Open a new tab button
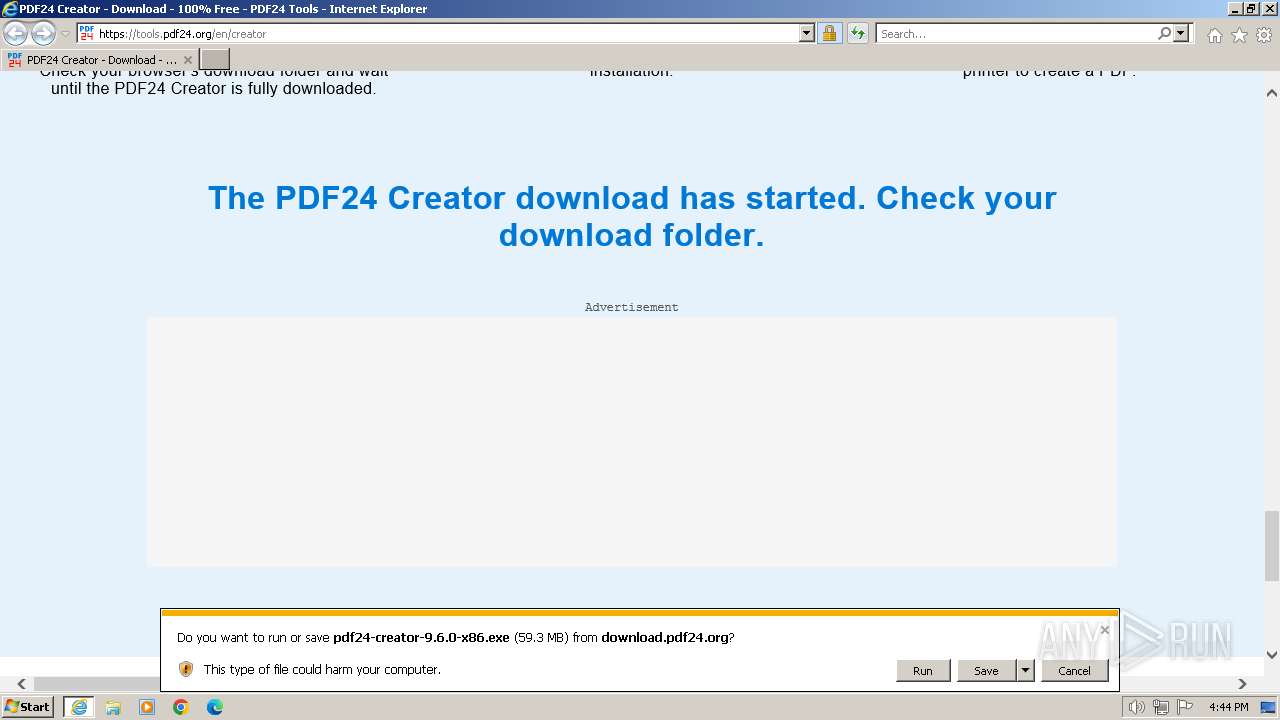Image resolution: width=1280 pixels, height=720 pixels. click(x=215, y=59)
